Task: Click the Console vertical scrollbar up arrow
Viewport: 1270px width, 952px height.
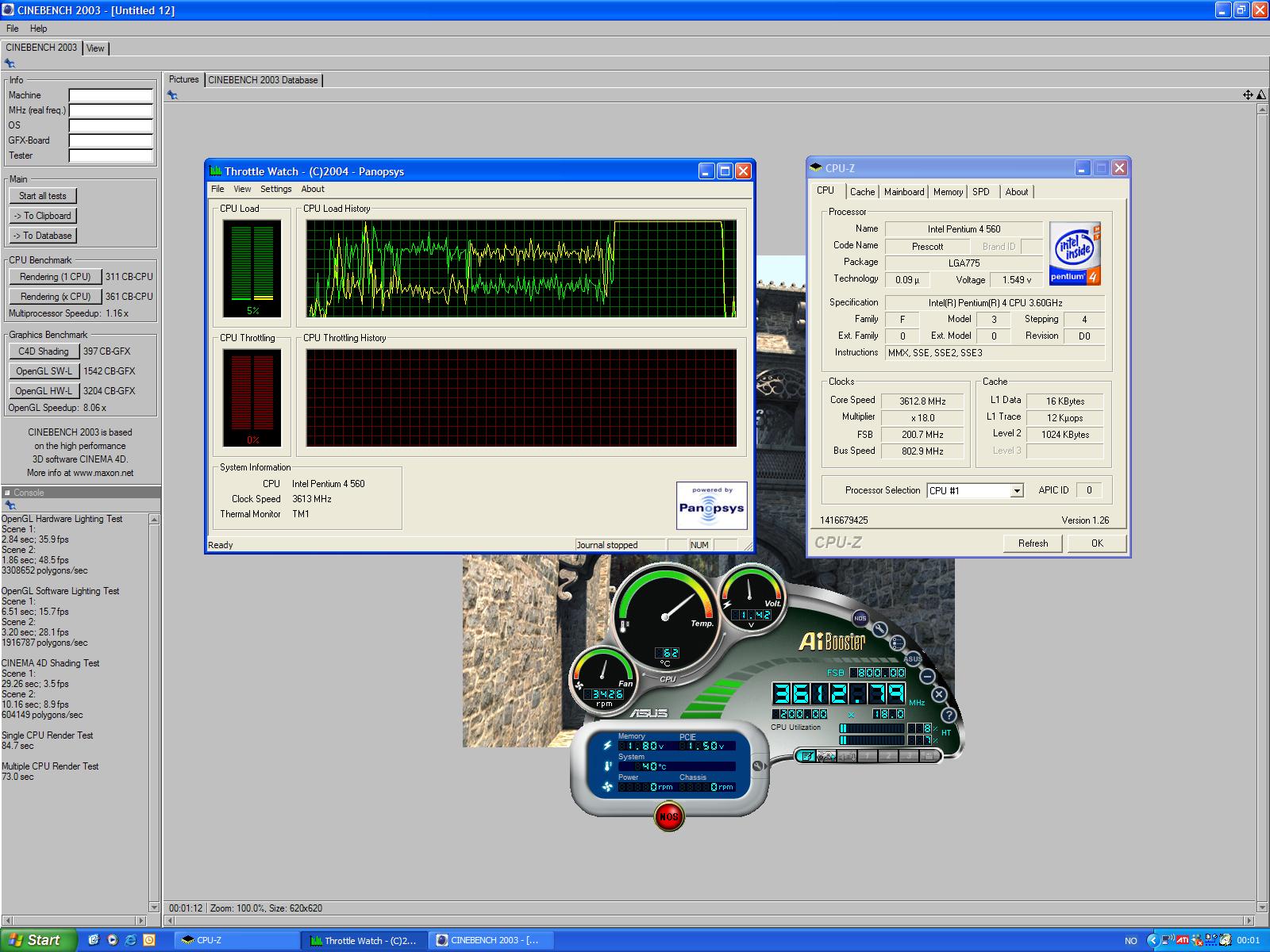Action: [x=154, y=520]
